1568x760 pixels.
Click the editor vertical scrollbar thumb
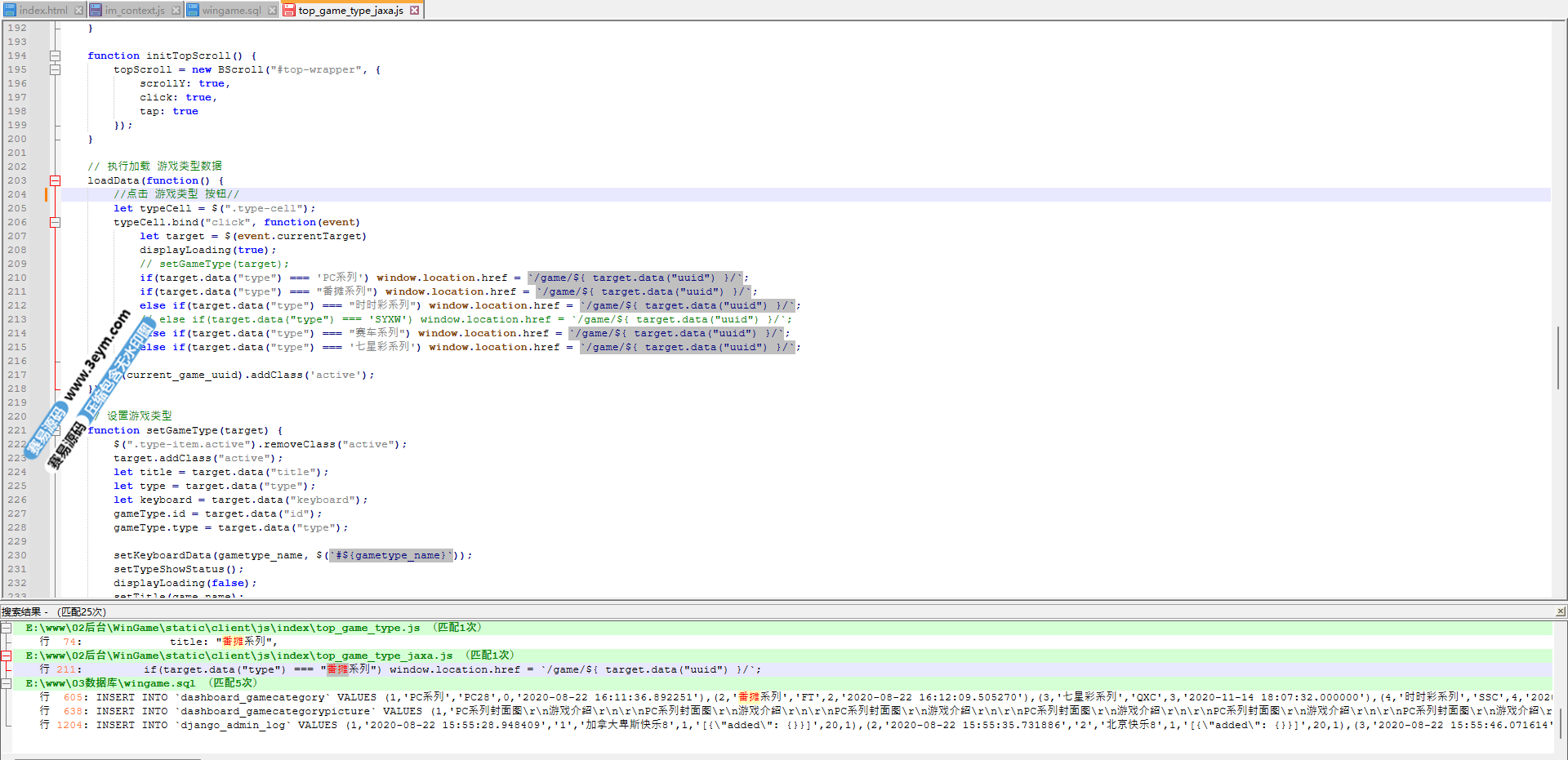tap(1558, 358)
